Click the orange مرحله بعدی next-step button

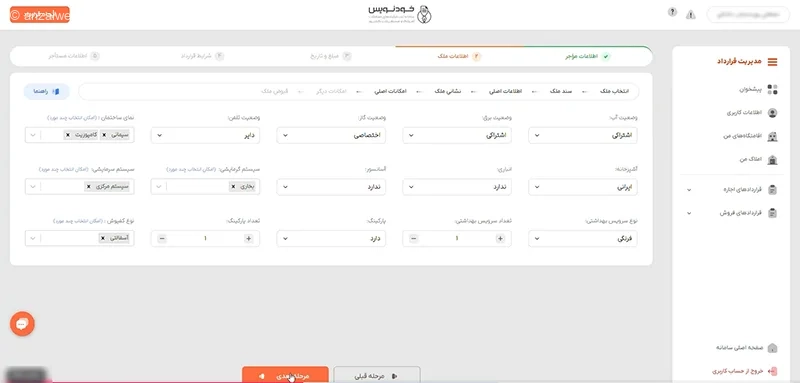(x=285, y=376)
